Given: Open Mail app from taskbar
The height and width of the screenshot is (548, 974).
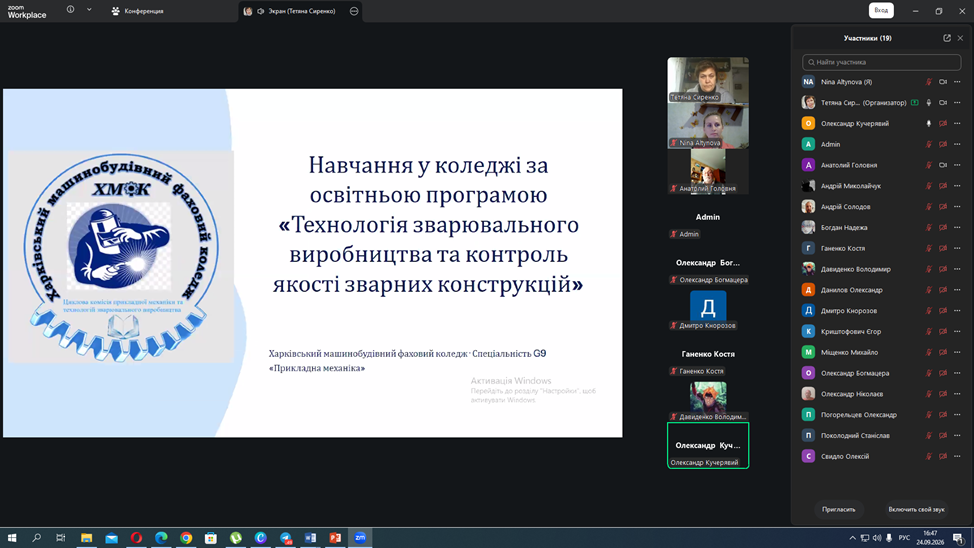Looking at the screenshot, I should click(111, 538).
